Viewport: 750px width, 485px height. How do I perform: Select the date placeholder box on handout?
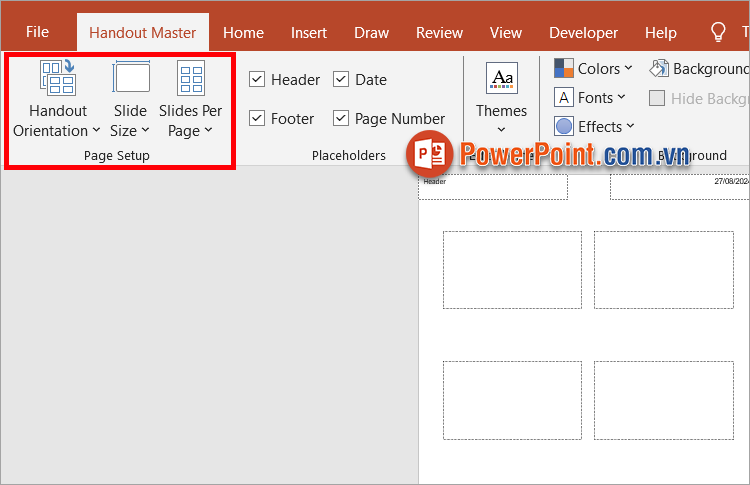tap(680, 187)
